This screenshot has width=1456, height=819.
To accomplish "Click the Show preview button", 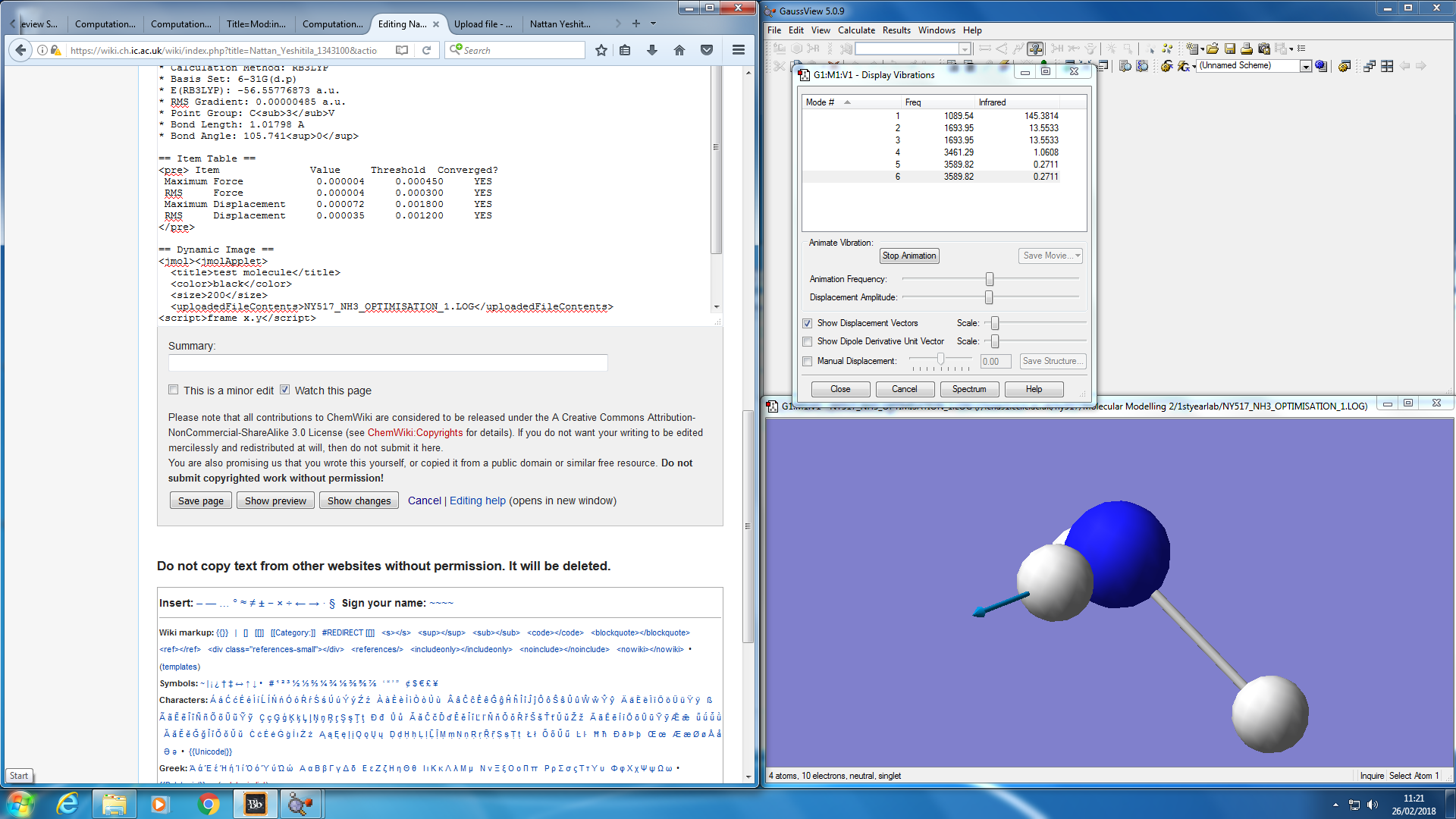I will click(275, 500).
